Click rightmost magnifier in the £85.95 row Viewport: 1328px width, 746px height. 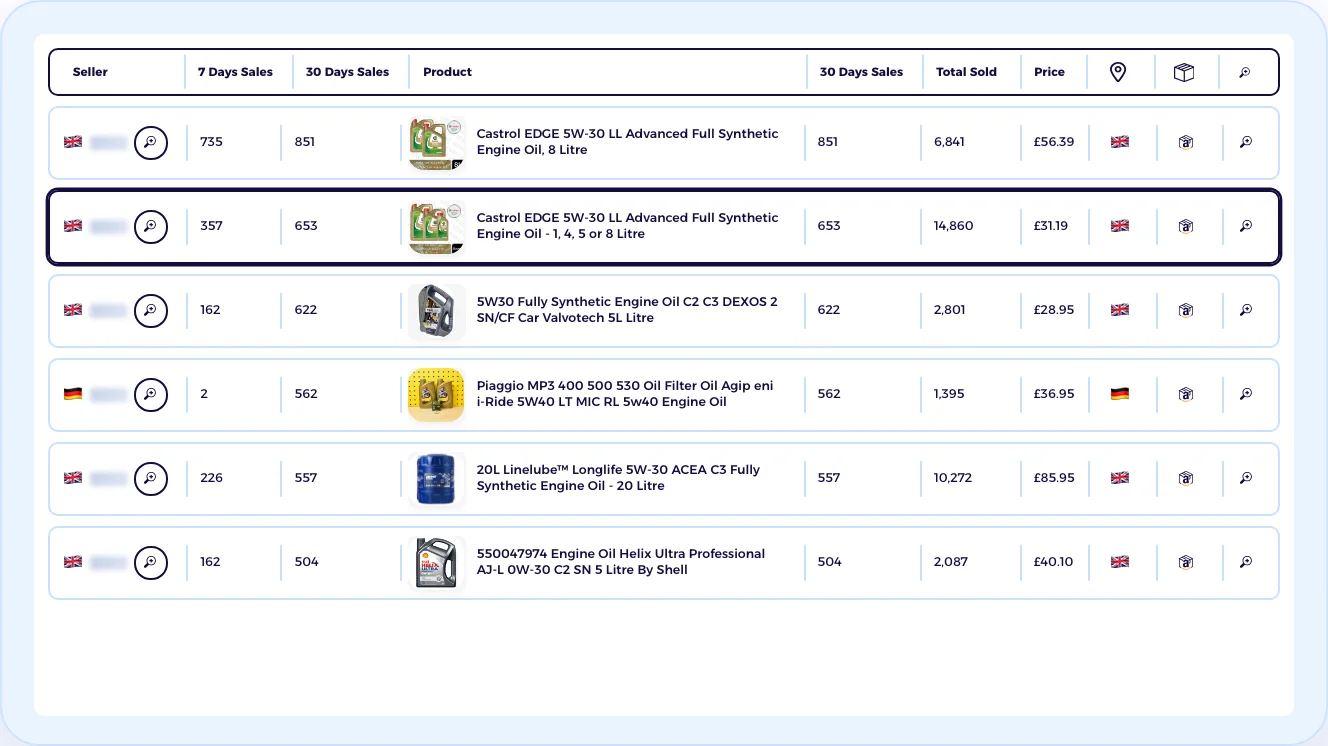click(1246, 478)
